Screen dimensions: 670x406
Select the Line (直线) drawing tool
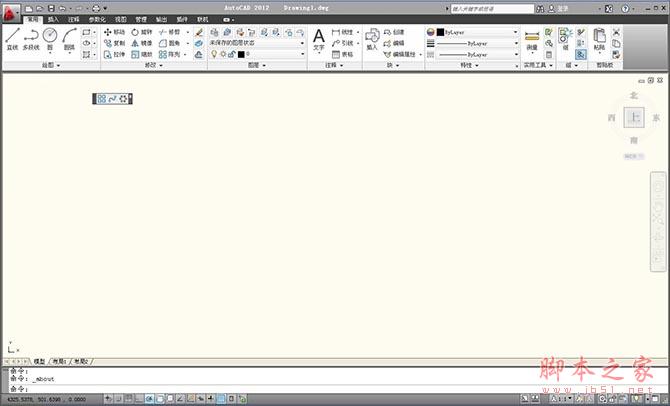click(12, 38)
